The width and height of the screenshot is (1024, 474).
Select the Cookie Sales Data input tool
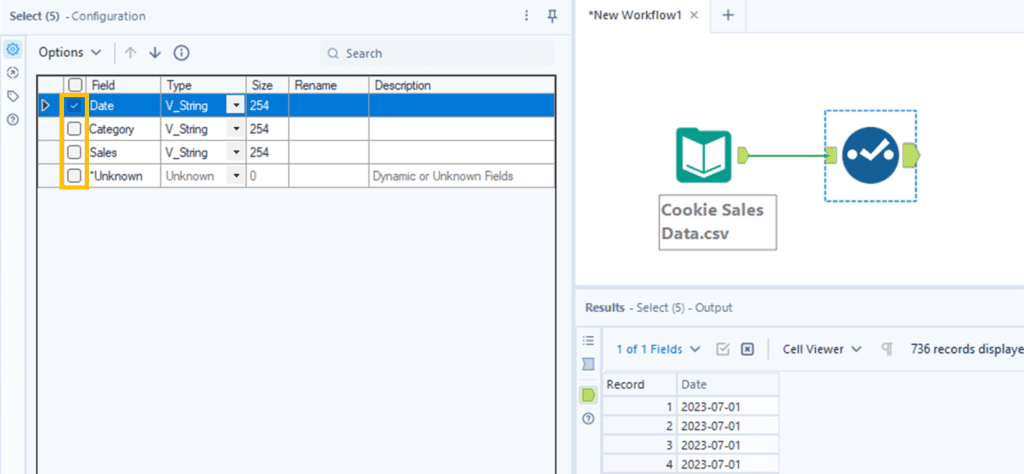coord(704,155)
